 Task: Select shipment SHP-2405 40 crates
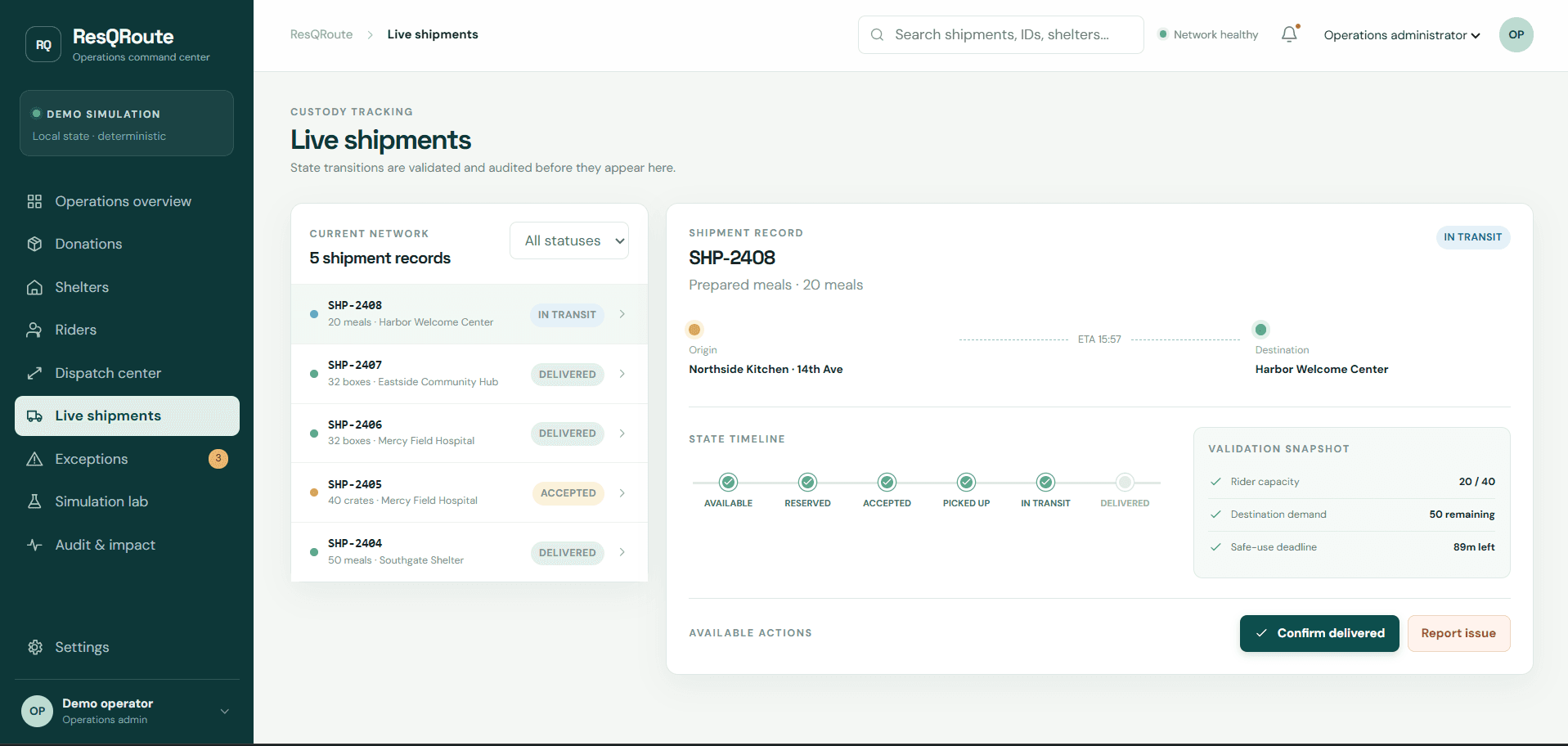(x=470, y=493)
